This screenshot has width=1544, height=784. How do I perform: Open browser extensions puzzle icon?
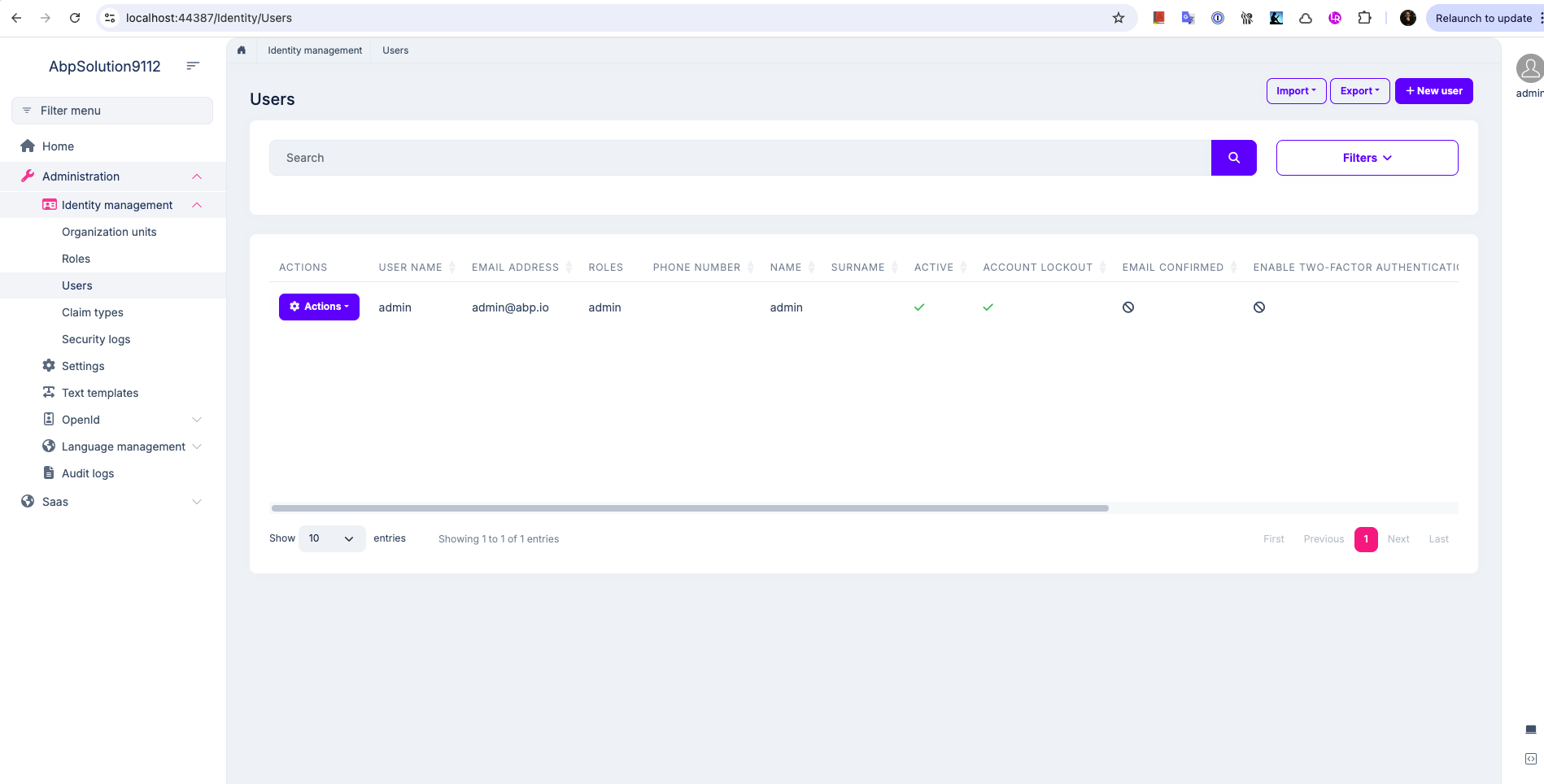[x=1364, y=18]
